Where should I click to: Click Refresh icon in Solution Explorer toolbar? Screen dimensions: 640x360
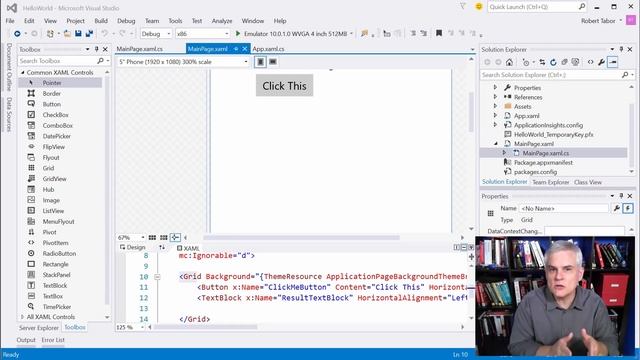pyautogui.click(x=553, y=62)
